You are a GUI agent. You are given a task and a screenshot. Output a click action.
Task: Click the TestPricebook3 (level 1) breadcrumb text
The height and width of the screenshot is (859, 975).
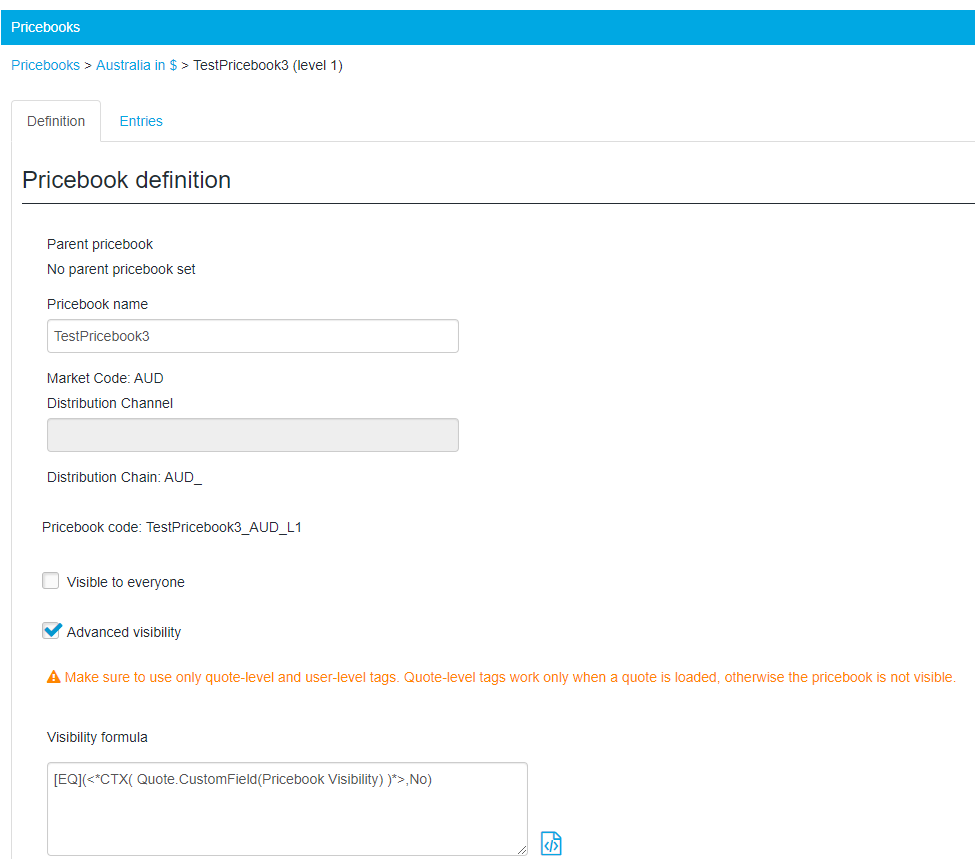[268, 65]
